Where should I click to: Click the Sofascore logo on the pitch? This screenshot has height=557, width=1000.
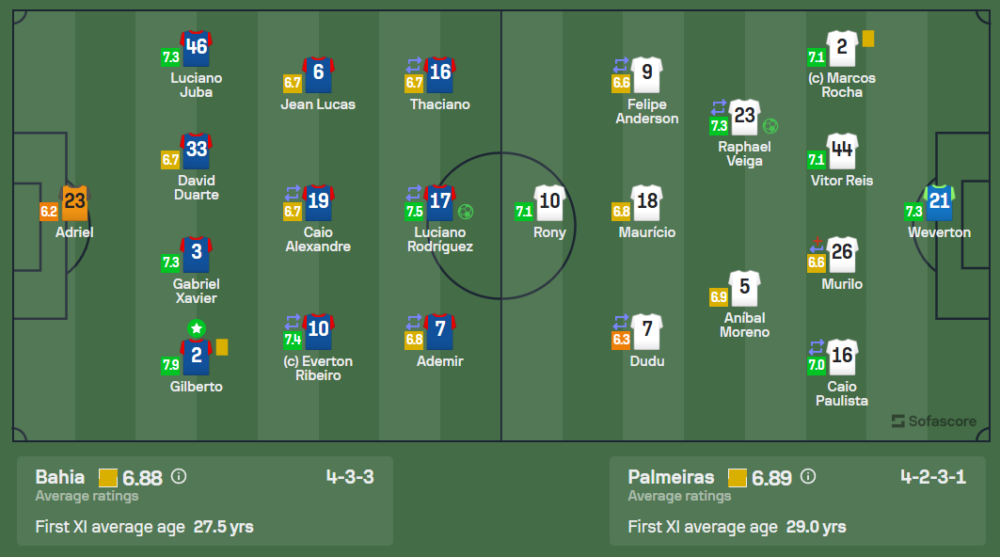[933, 421]
